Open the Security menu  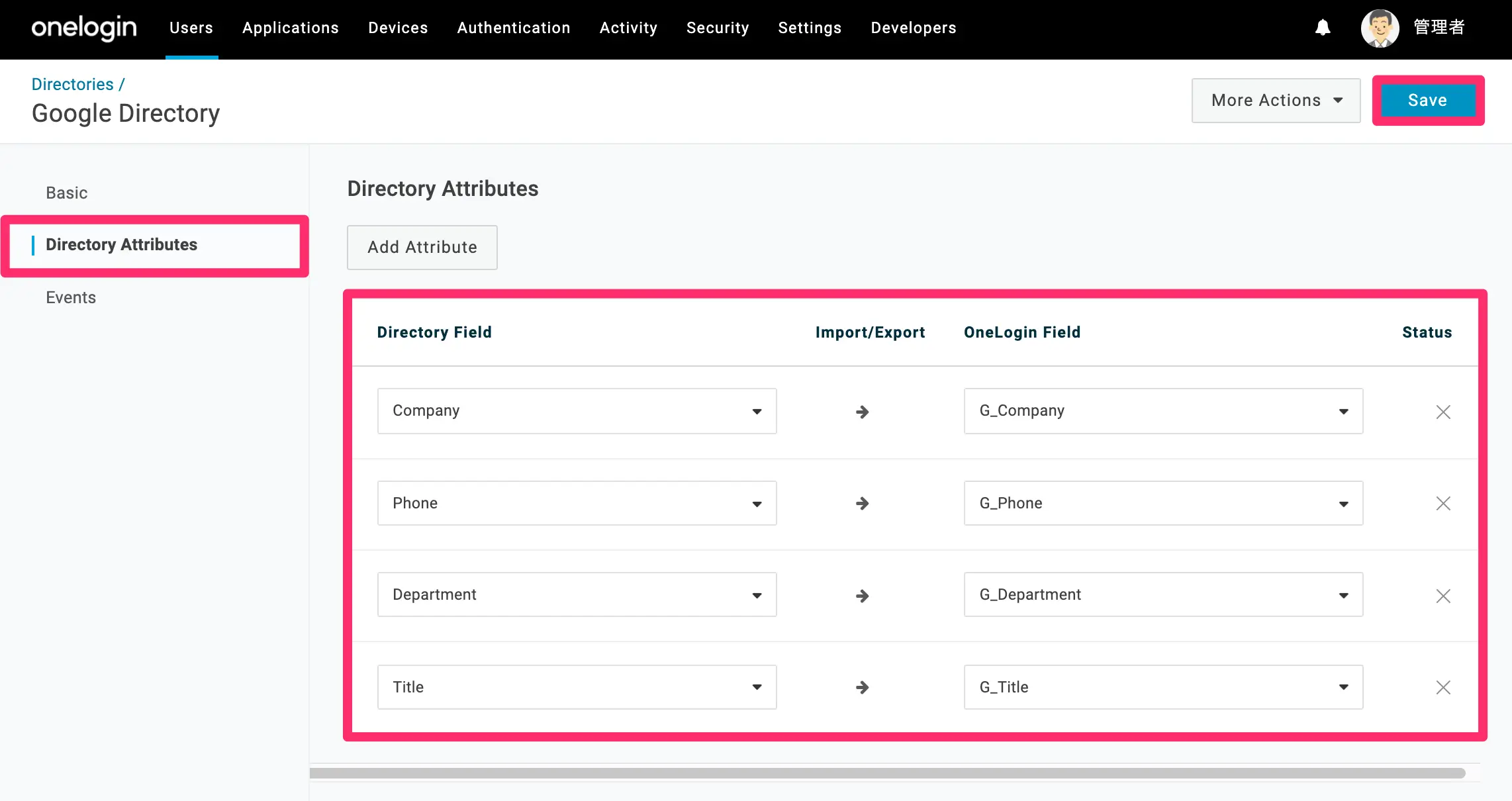718,28
